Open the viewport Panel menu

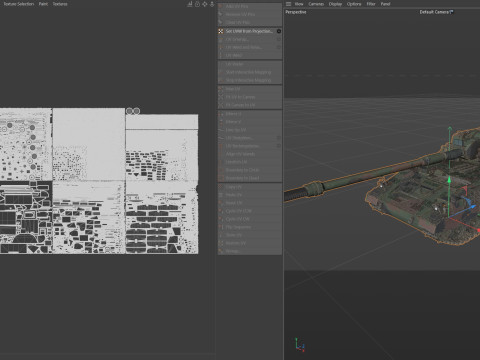[385, 4]
